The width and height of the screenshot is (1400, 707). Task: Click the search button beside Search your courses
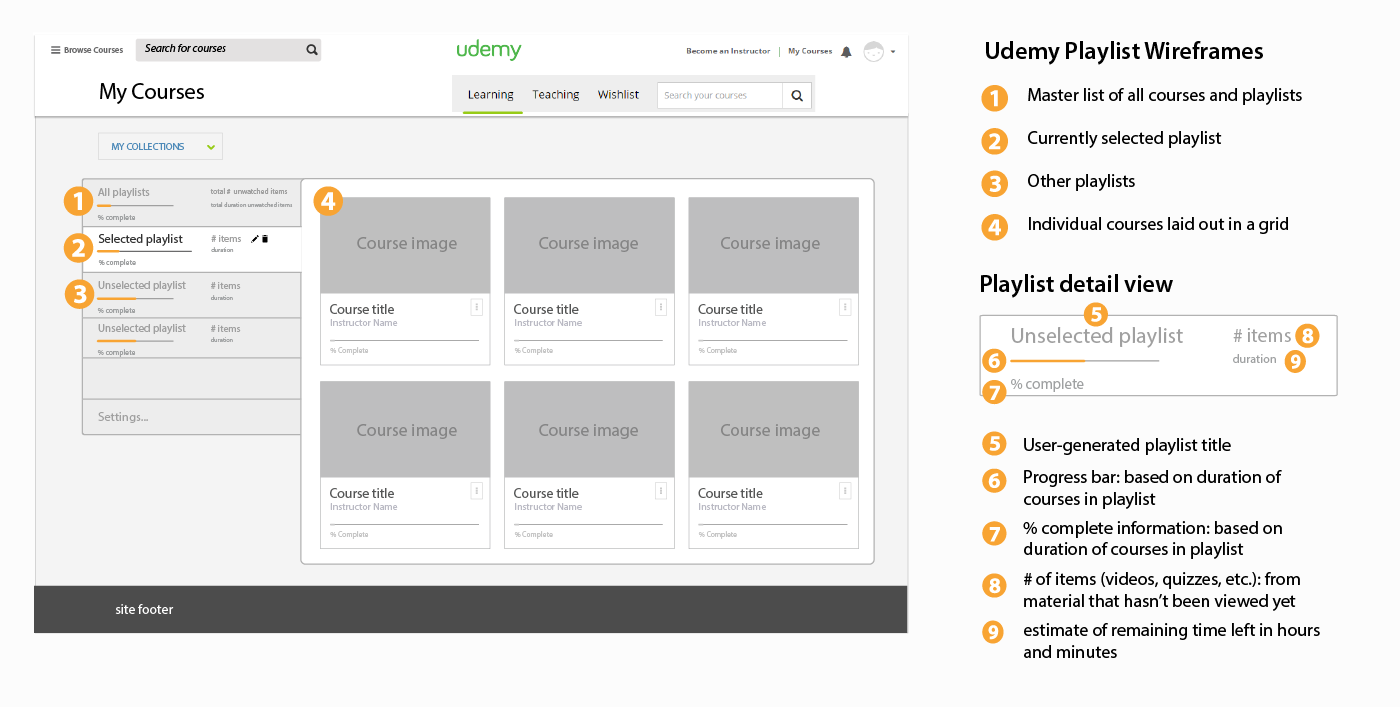click(797, 95)
